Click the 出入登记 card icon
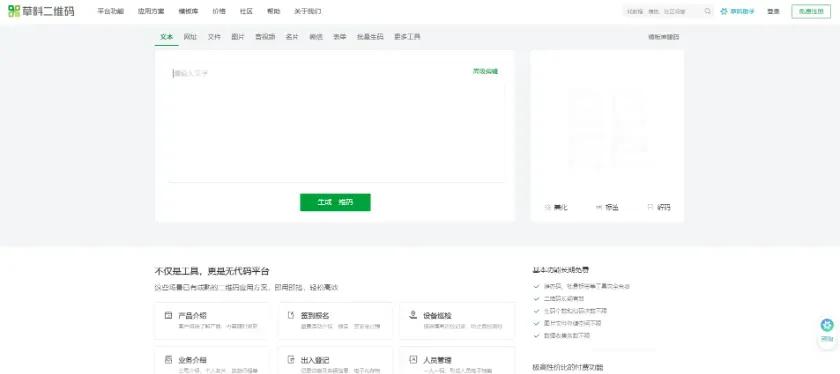This screenshot has width=840, height=374. (291, 360)
